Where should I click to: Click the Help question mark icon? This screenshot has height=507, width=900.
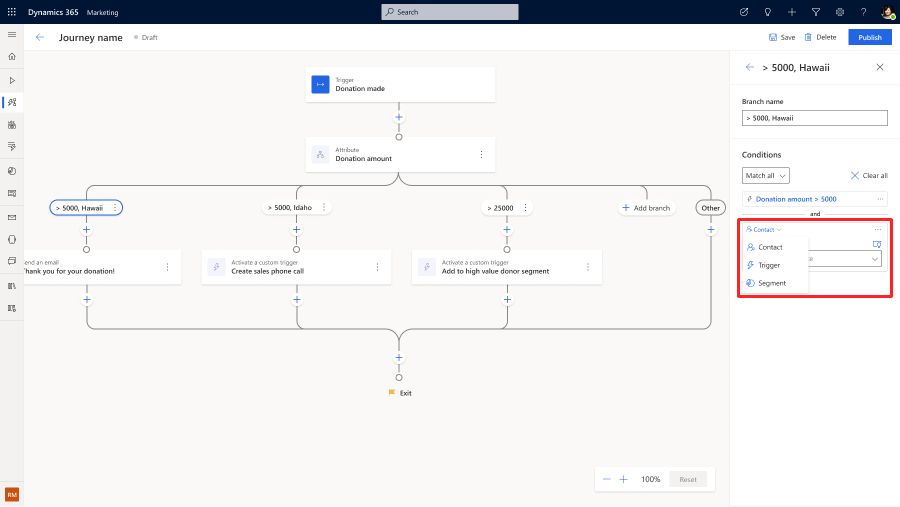click(863, 12)
